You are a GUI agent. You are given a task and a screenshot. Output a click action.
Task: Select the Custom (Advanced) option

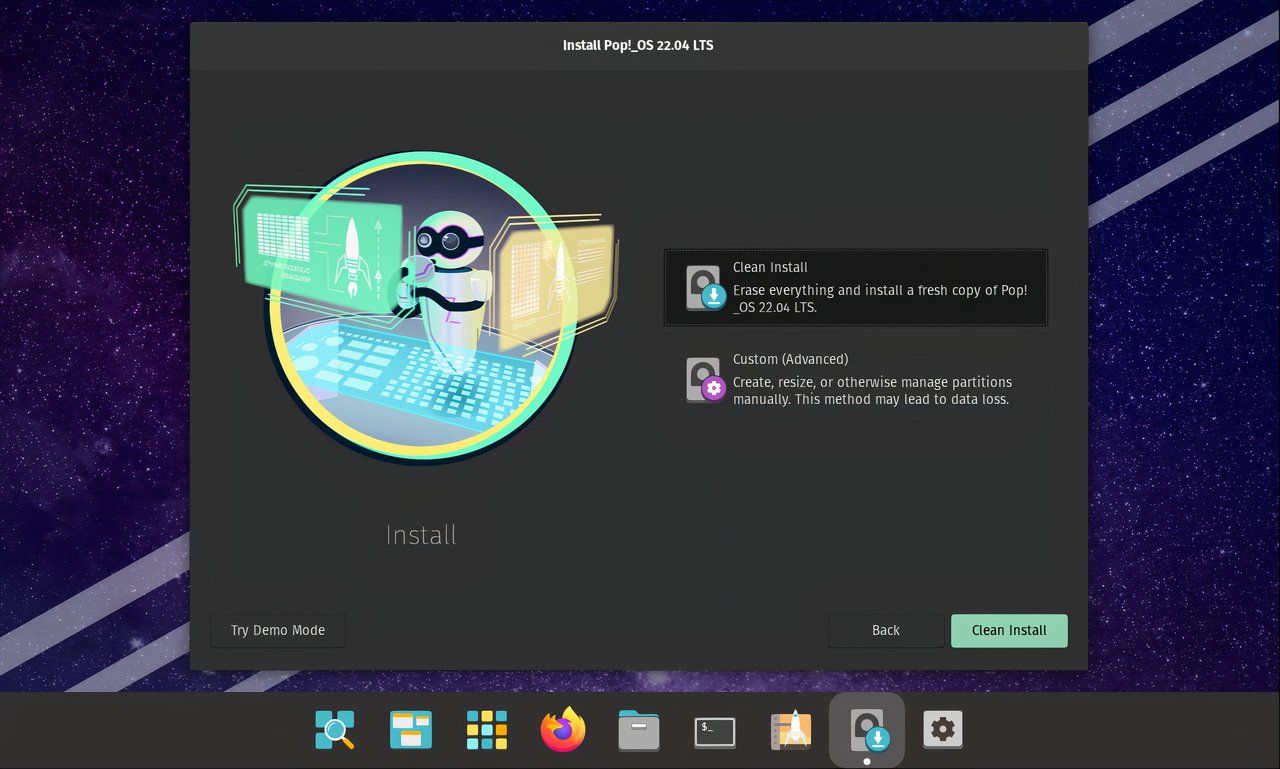[x=855, y=379]
